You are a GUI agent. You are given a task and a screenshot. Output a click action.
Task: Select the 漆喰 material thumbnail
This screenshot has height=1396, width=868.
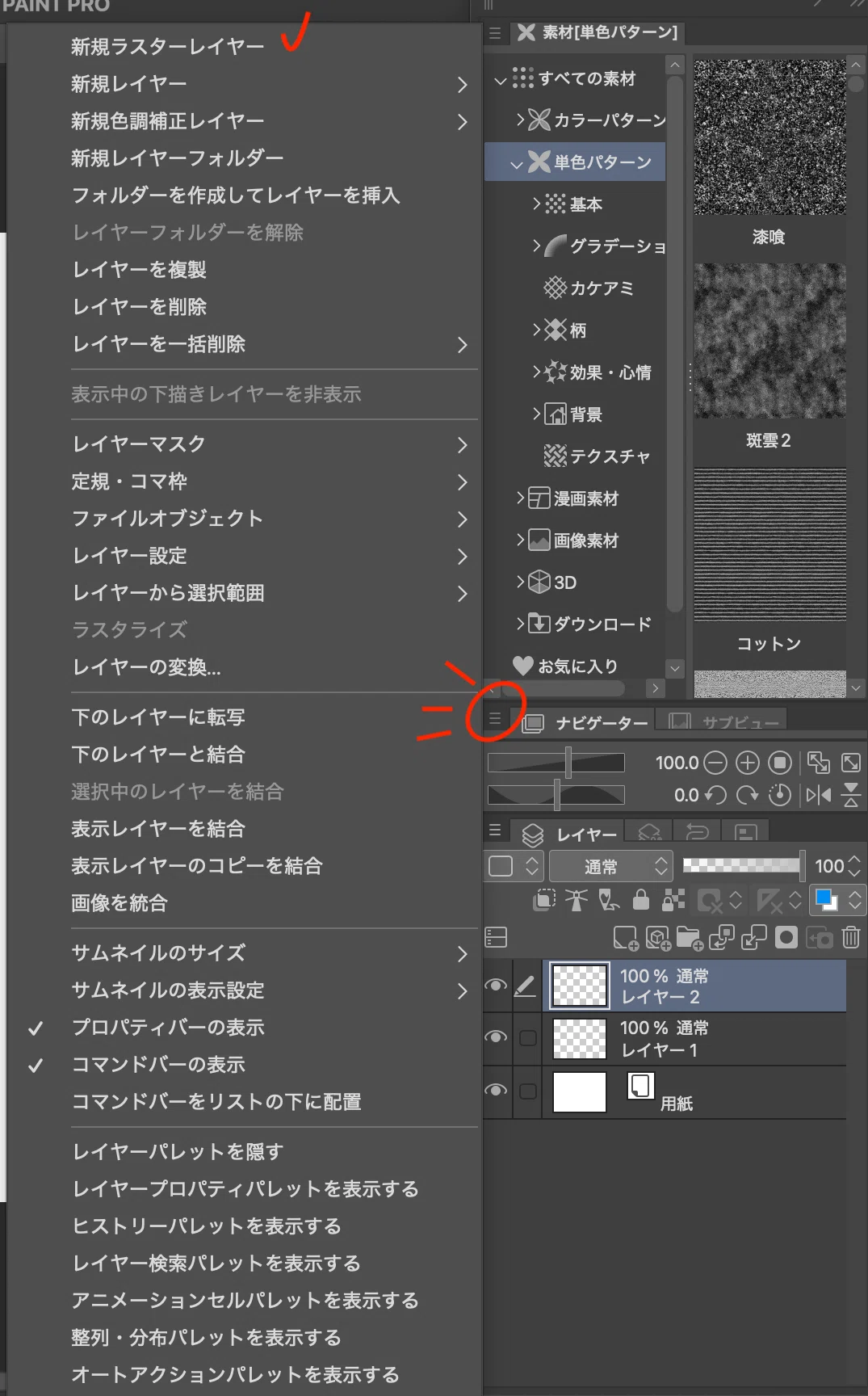(x=769, y=137)
